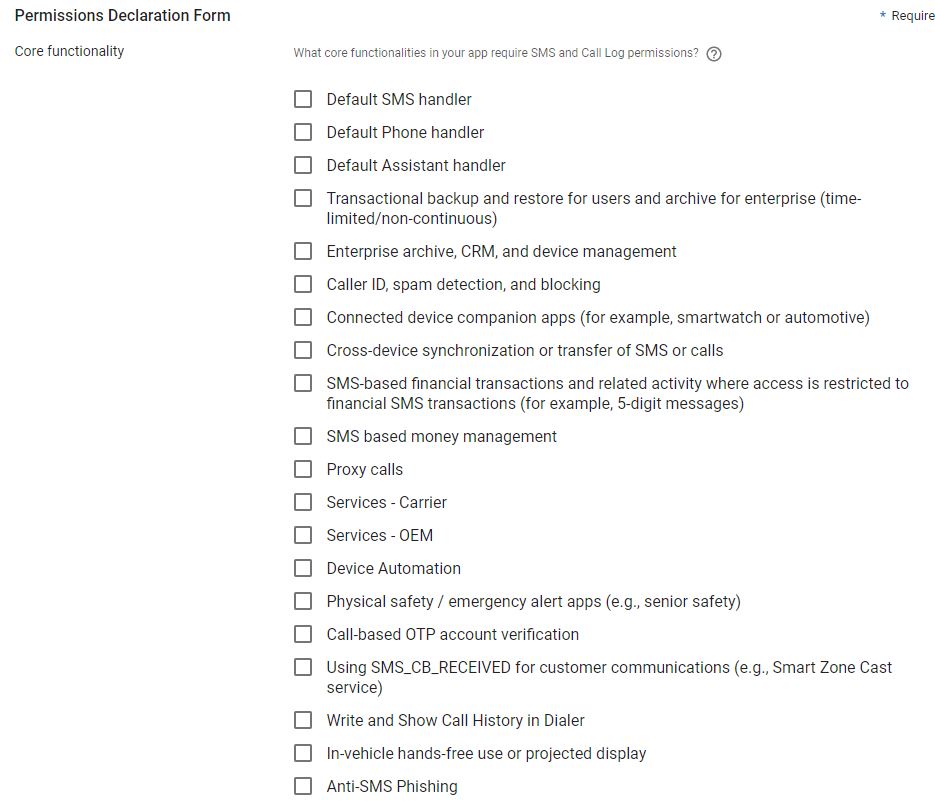Check Using SMS_CB_RECEIVED for customer communications
Image resolution: width=935 pixels, height=806 pixels.
click(303, 667)
